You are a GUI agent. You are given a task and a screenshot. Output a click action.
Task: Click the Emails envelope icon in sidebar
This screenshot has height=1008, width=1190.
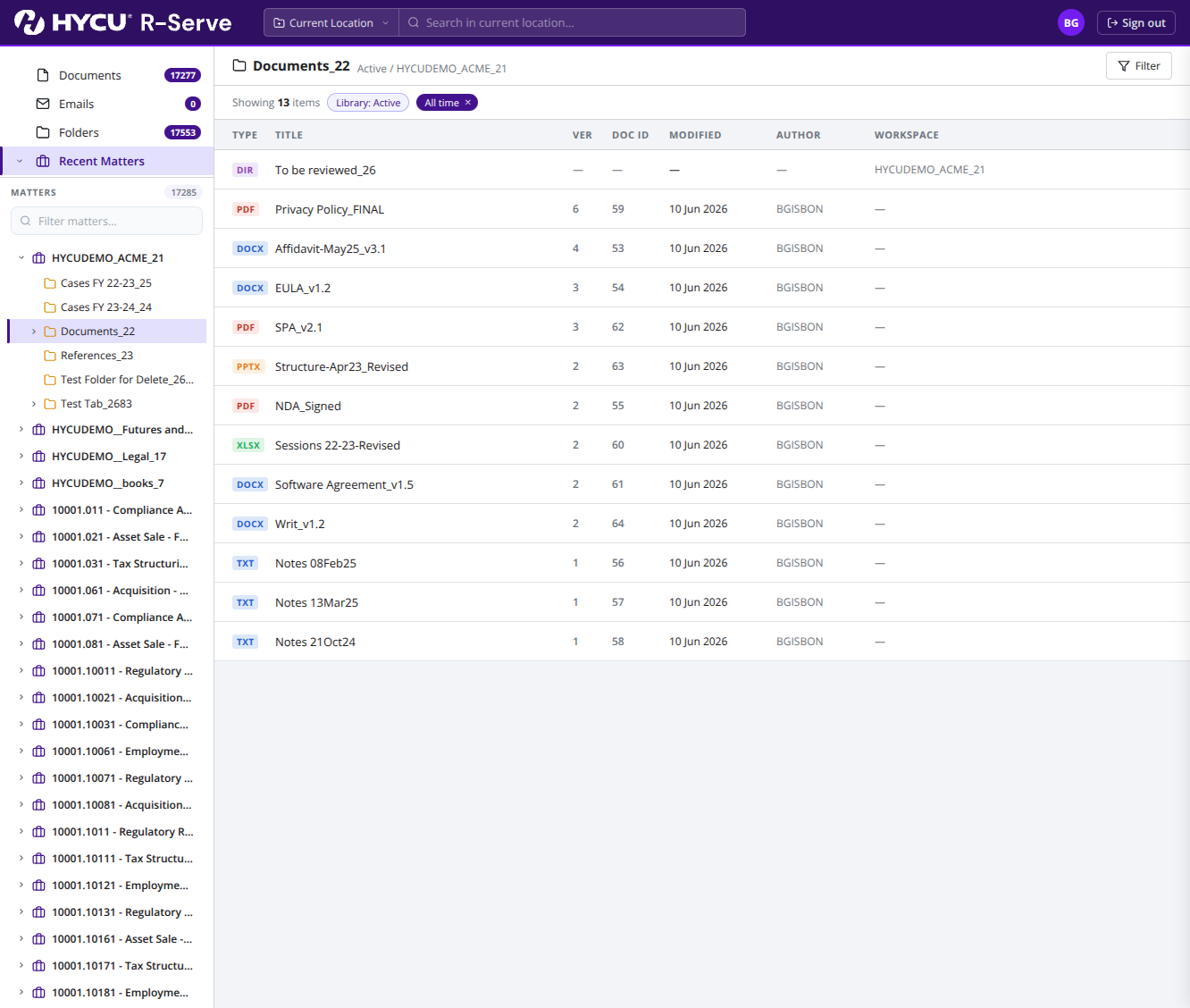(x=43, y=104)
